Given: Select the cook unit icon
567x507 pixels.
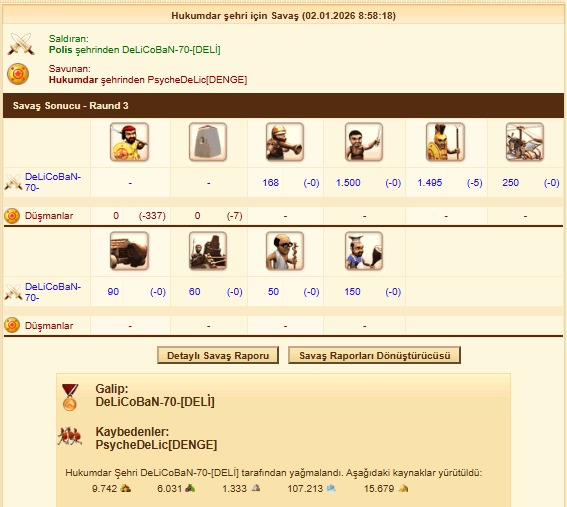Looking at the screenshot, I should pyautogui.click(x=364, y=251).
